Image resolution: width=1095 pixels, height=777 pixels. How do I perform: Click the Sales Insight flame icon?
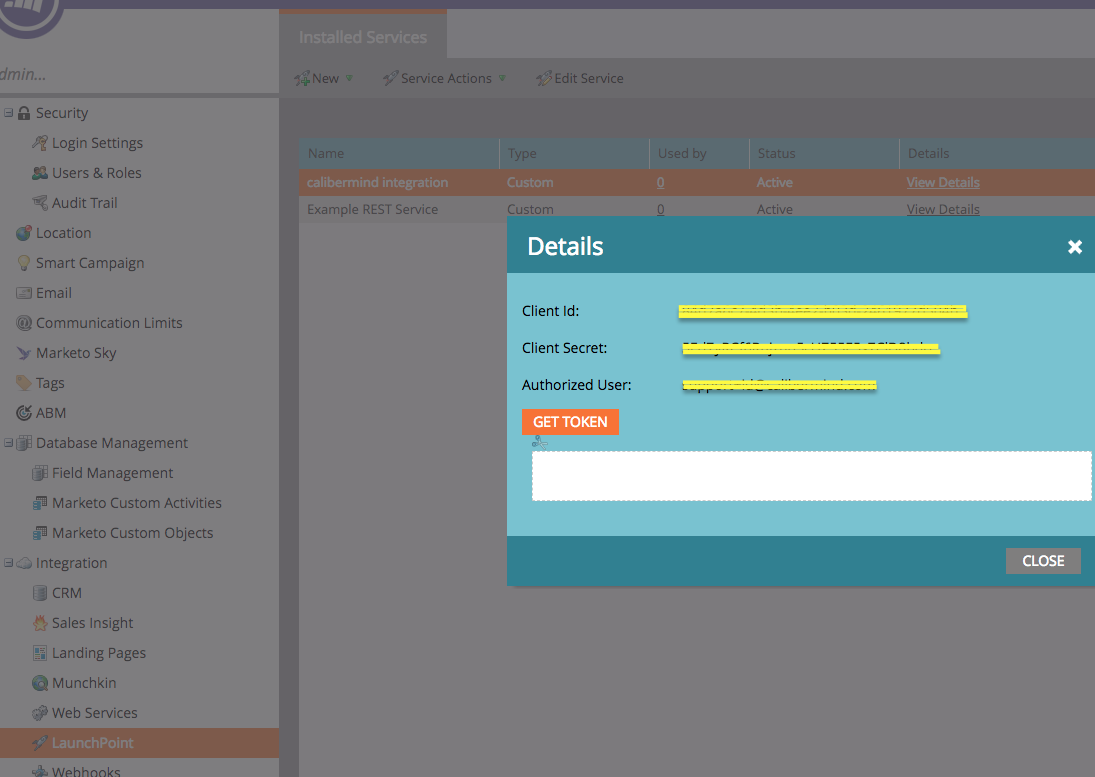click(x=40, y=623)
